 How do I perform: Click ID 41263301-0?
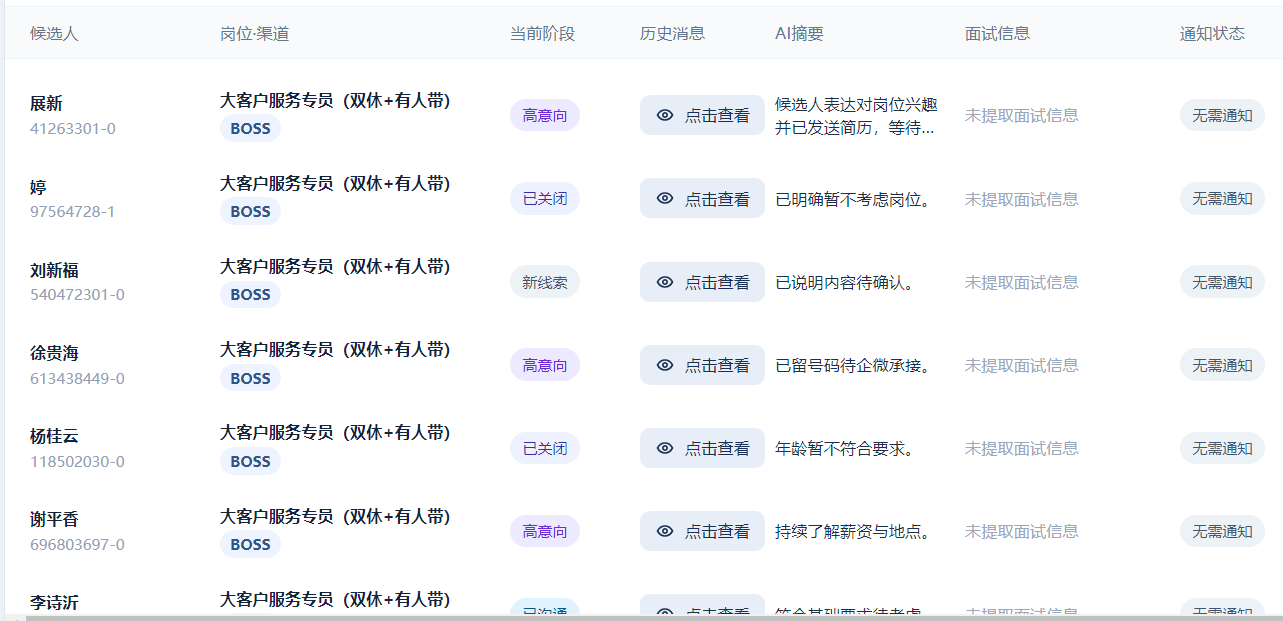point(73,128)
